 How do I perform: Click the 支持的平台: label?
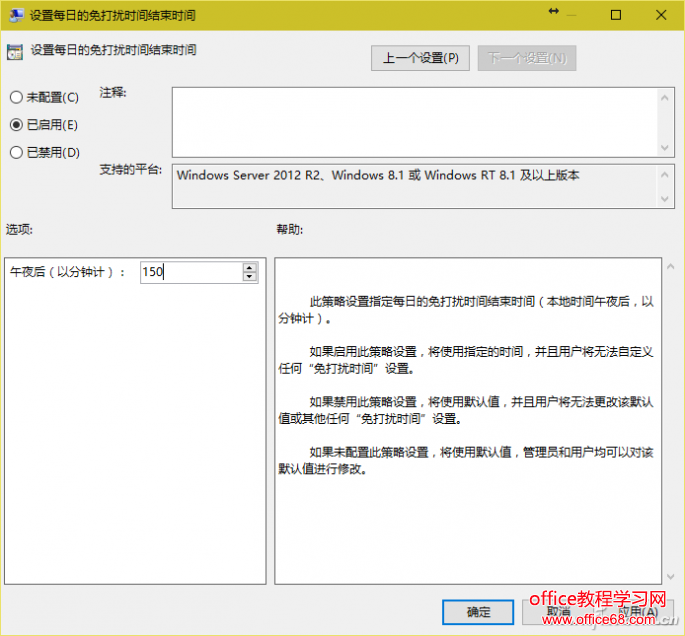point(131,169)
